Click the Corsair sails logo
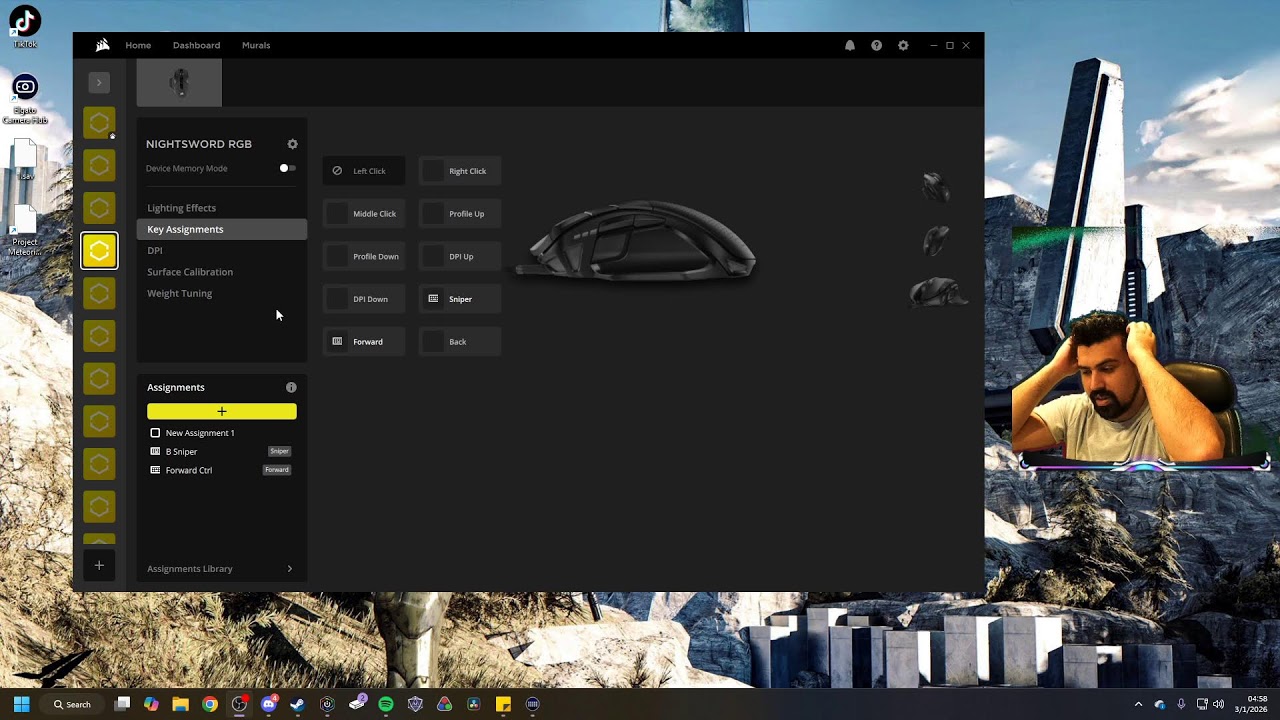 pos(102,45)
